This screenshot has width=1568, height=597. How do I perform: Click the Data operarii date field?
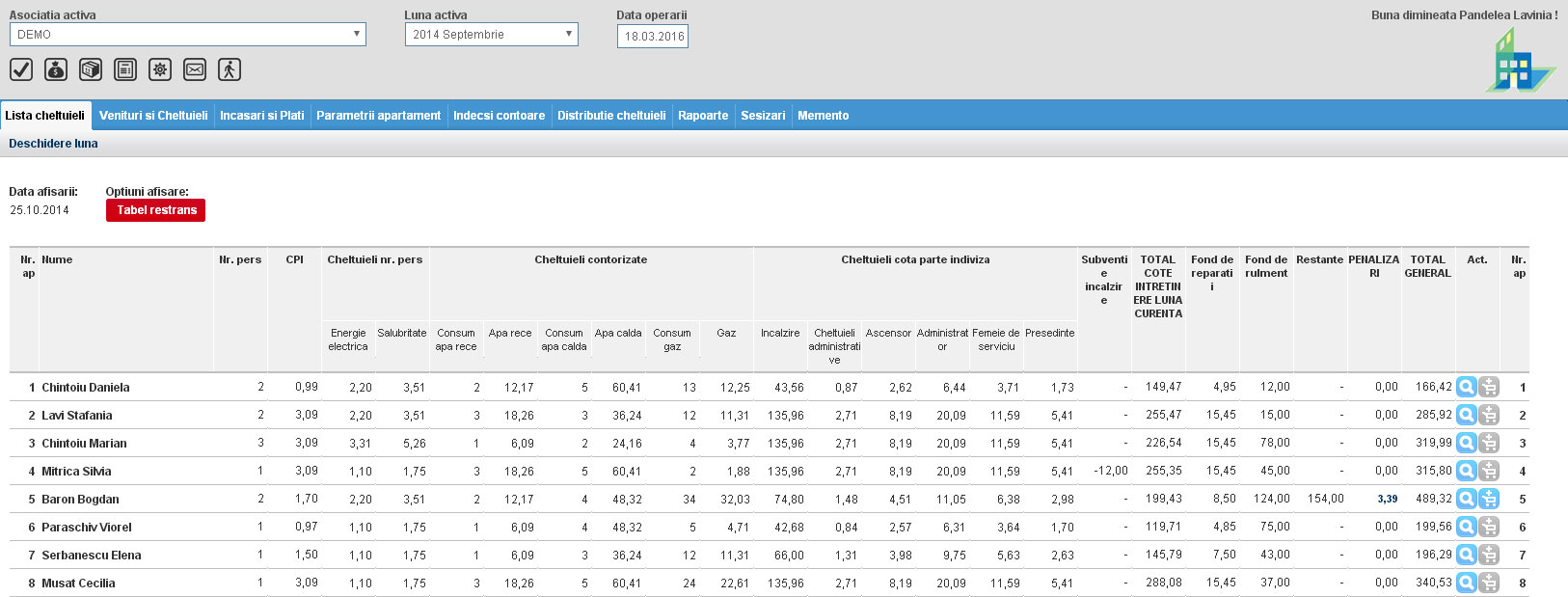[653, 37]
